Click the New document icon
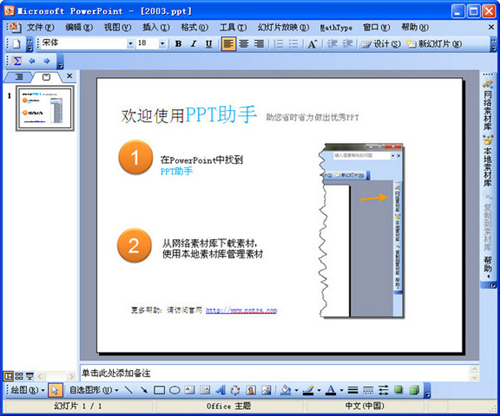Screen dimensions: 500x416 point(16,44)
